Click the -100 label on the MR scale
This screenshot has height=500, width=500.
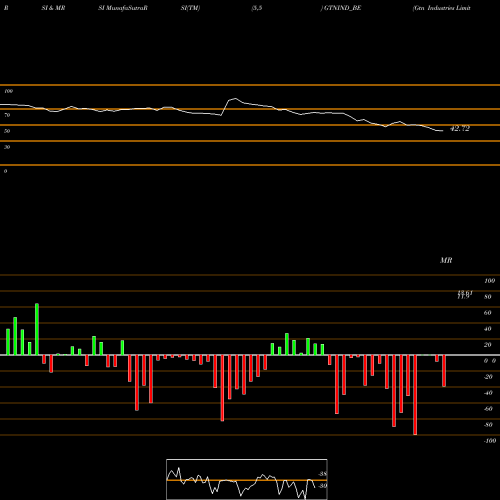490,441
